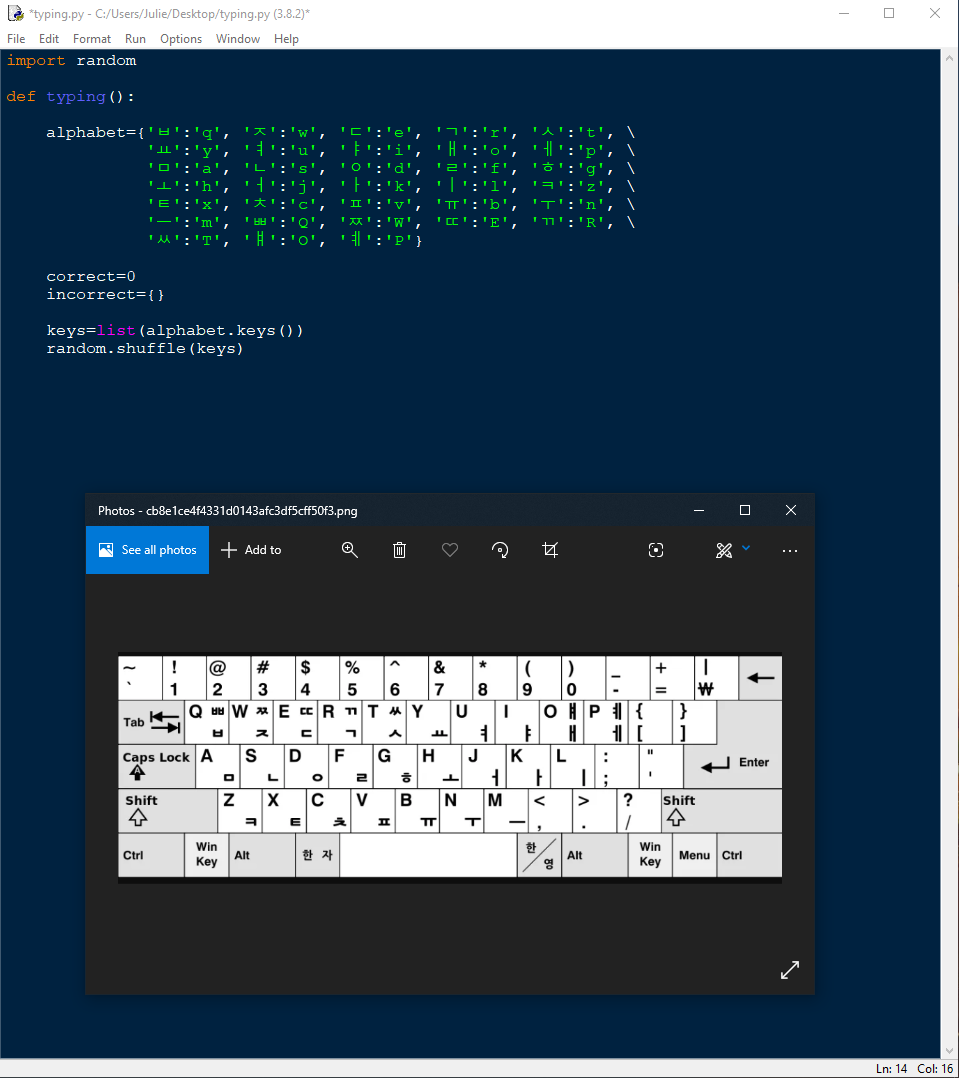Minimize the Photos window
Image resolution: width=959 pixels, height=1078 pixels.
click(699, 510)
